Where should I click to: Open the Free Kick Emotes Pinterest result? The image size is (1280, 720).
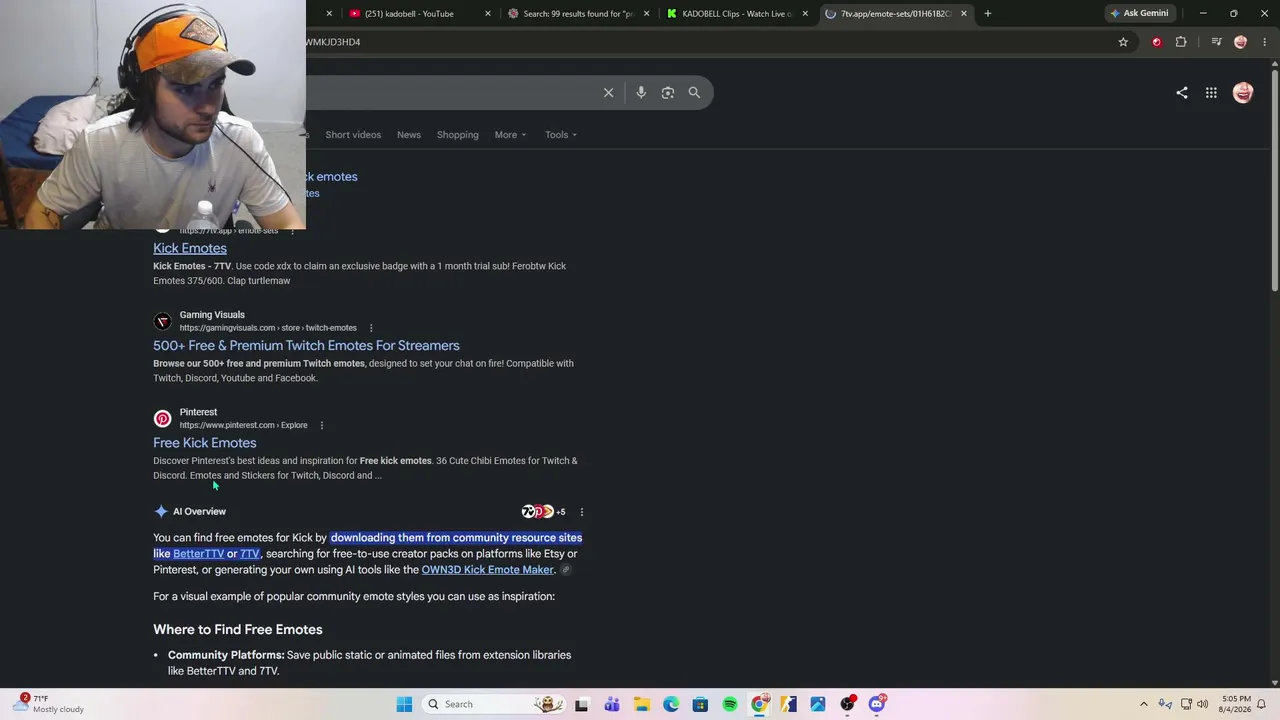tap(205, 443)
